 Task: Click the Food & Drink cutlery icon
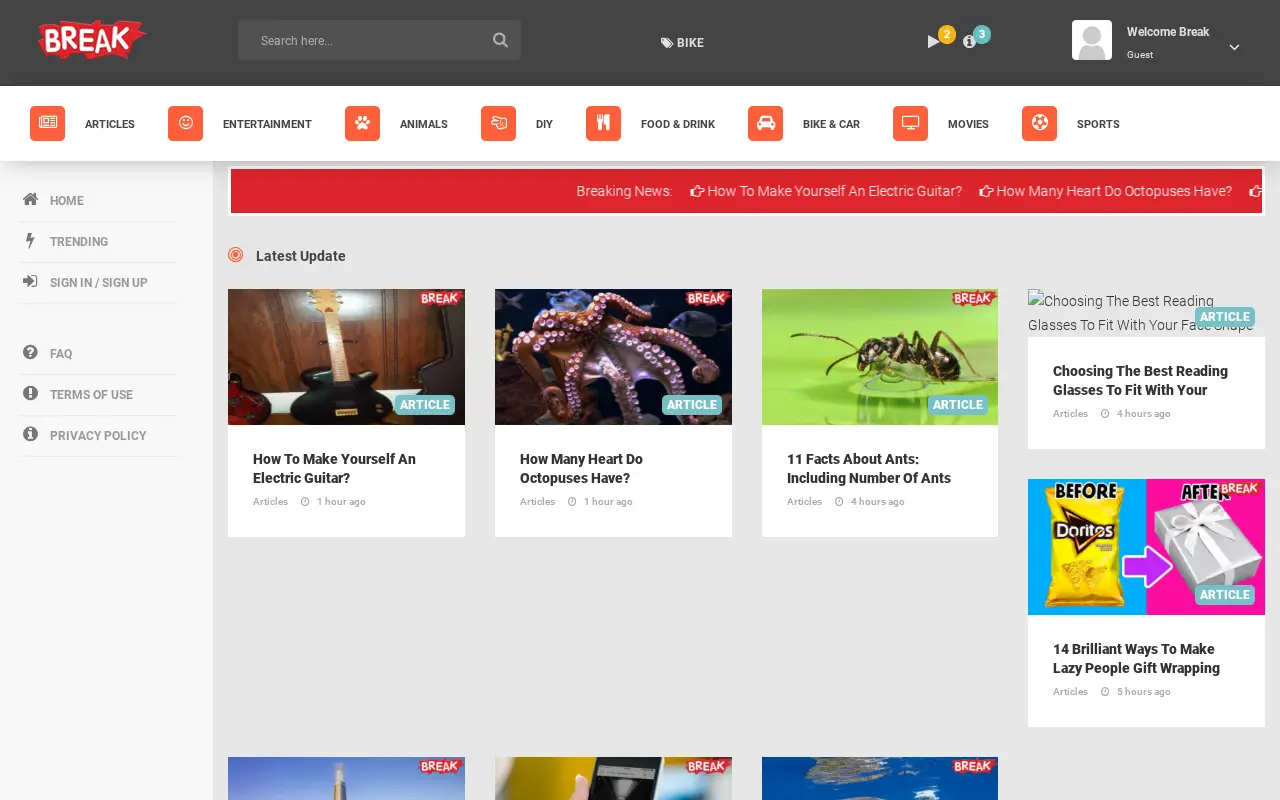(603, 124)
